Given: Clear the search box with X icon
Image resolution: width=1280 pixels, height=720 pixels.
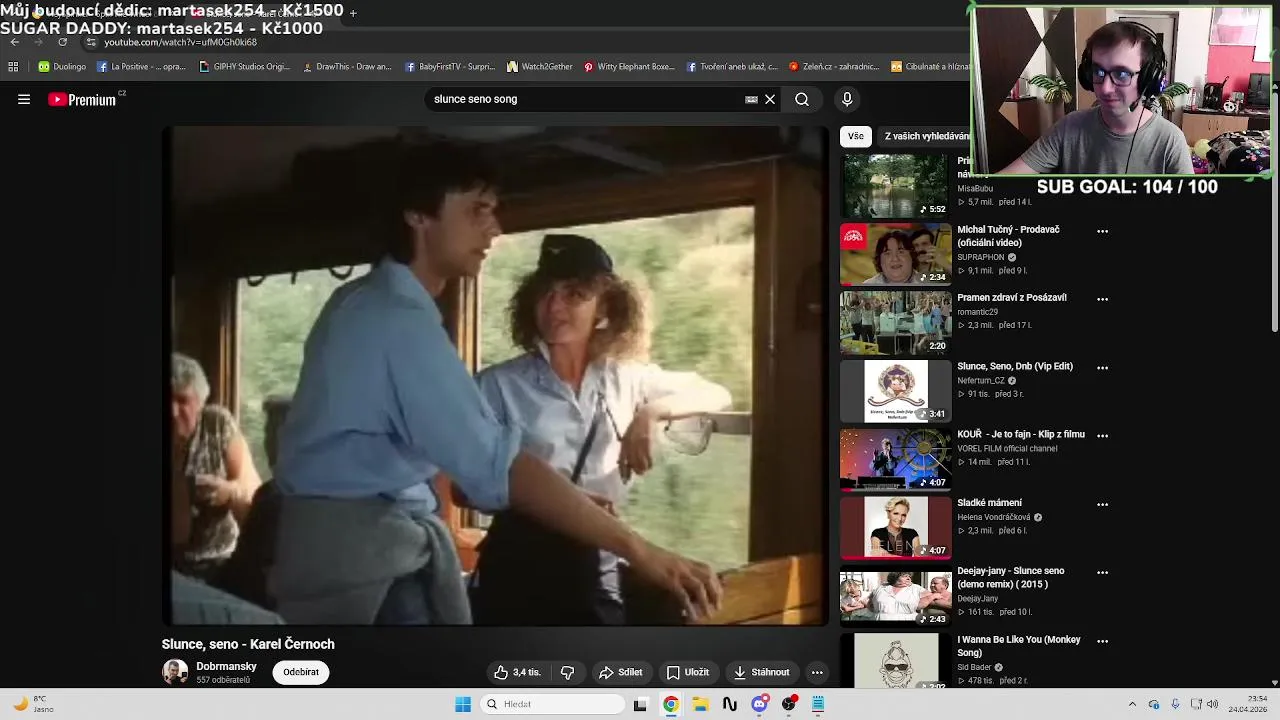Looking at the screenshot, I should [x=770, y=99].
